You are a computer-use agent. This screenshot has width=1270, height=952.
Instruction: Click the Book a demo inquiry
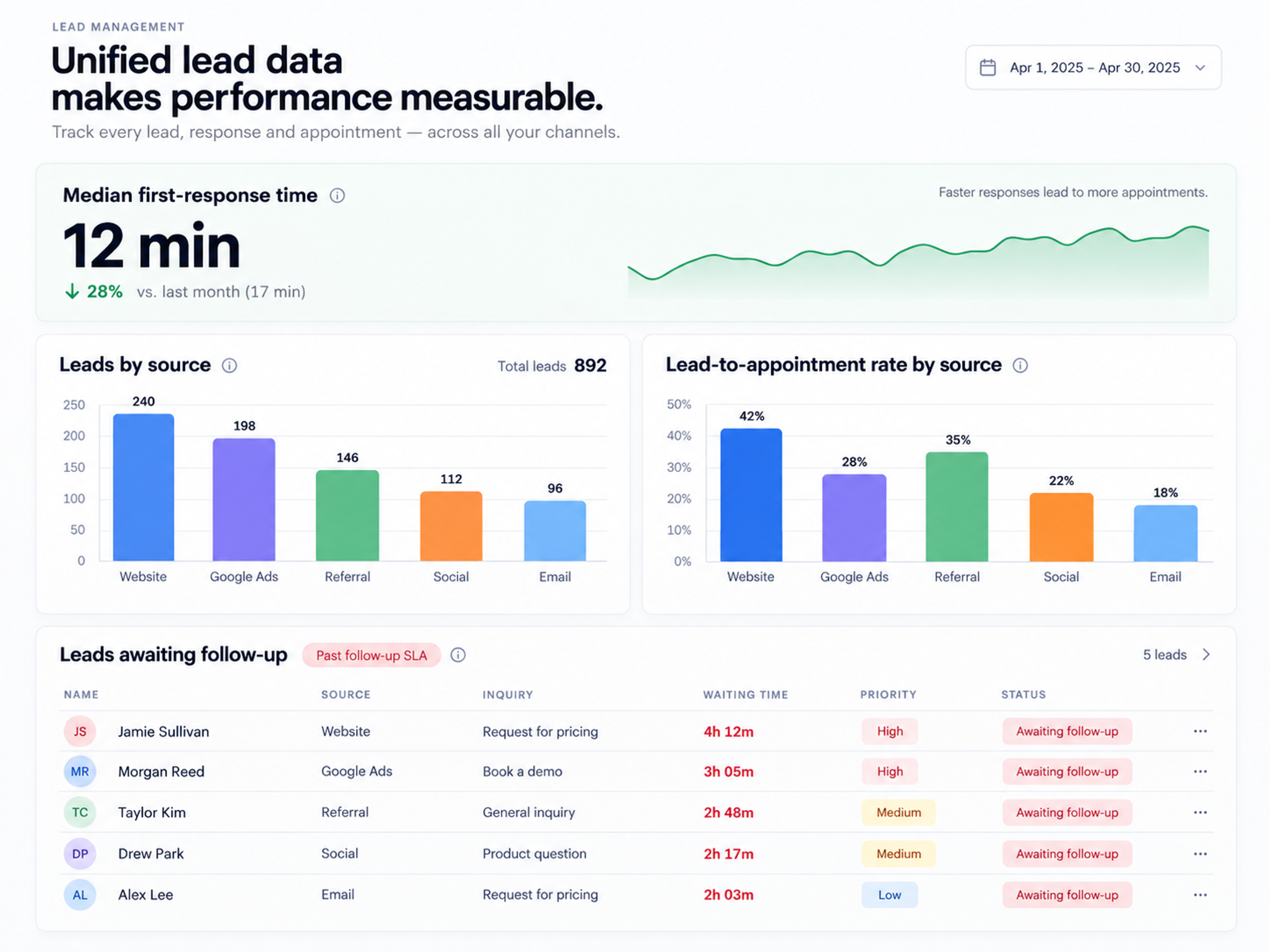[523, 771]
